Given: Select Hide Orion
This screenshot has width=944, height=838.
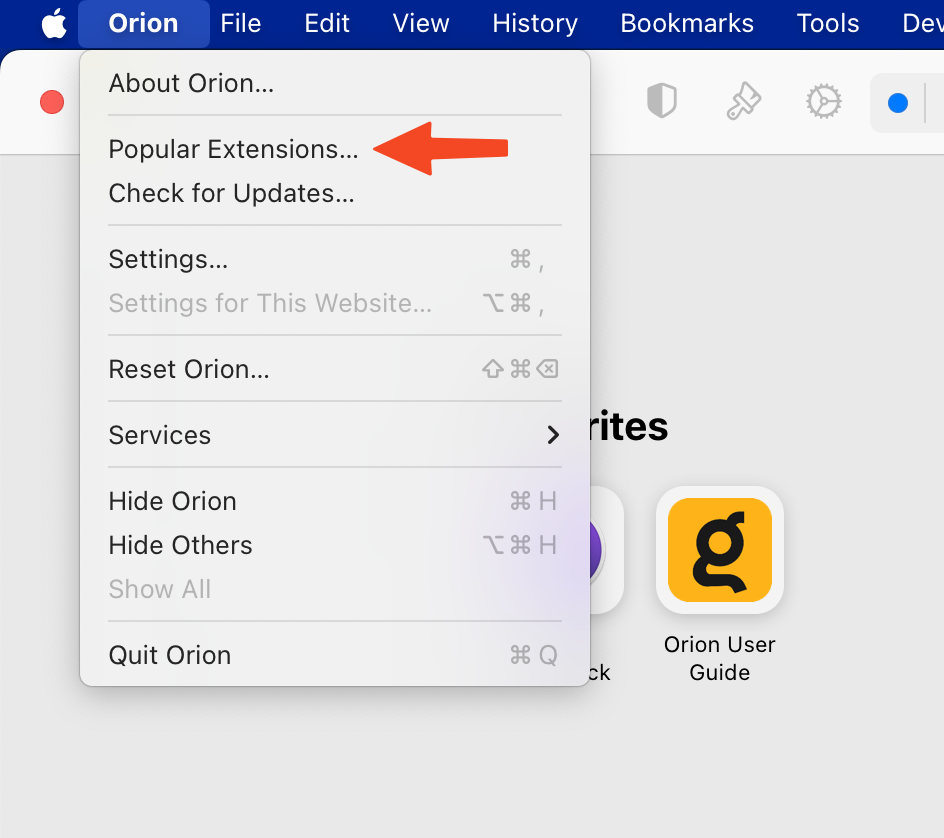Looking at the screenshot, I should point(335,501).
